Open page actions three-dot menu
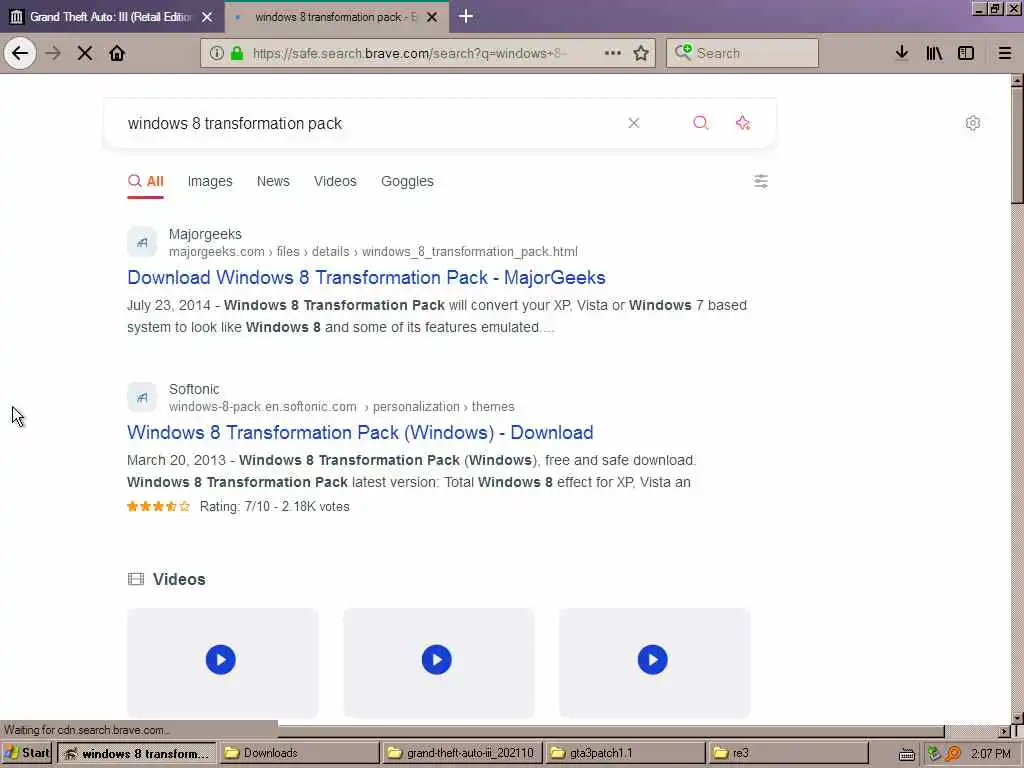Image resolution: width=1024 pixels, height=768 pixels. tap(613, 53)
